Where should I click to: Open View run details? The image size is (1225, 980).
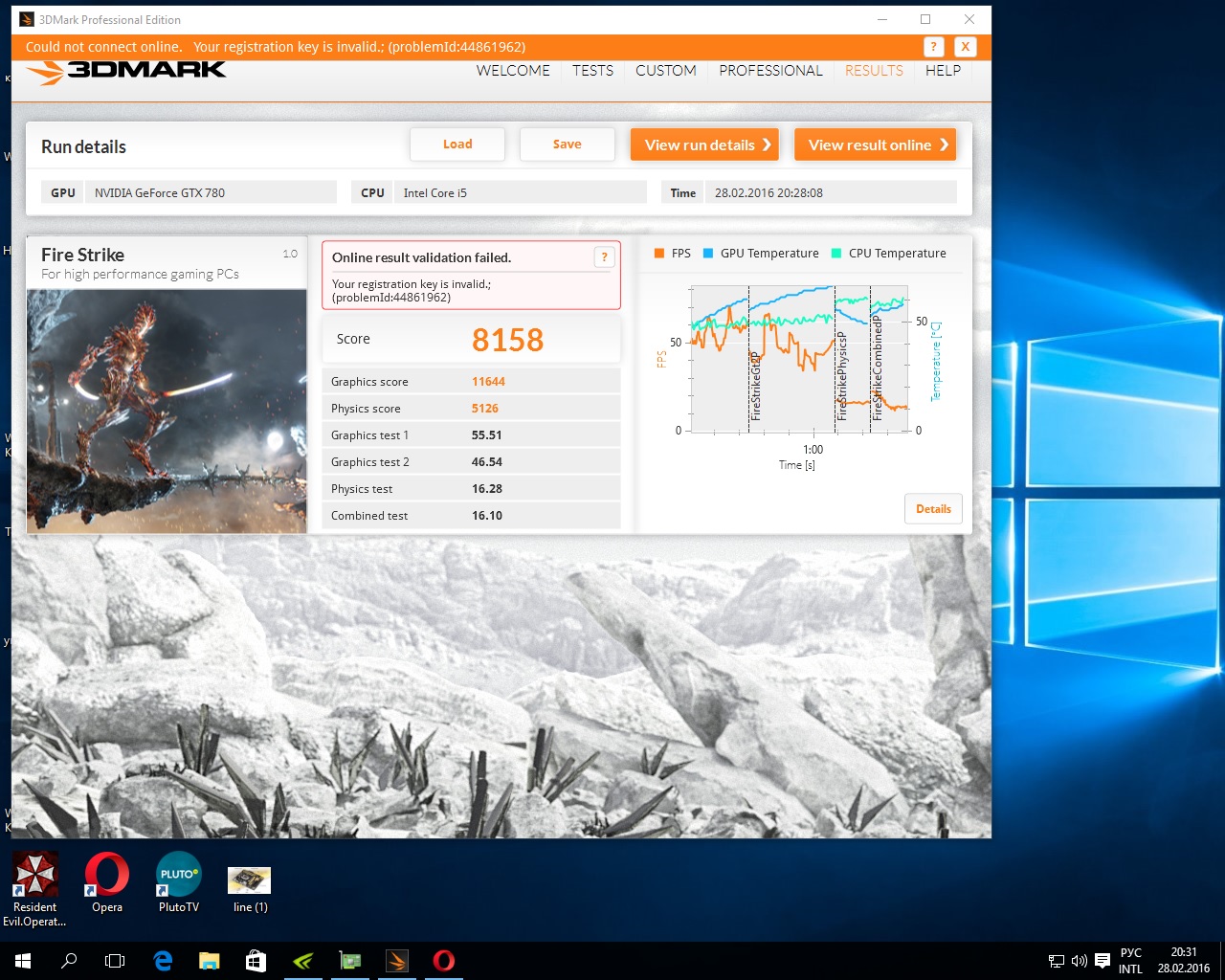tap(704, 145)
